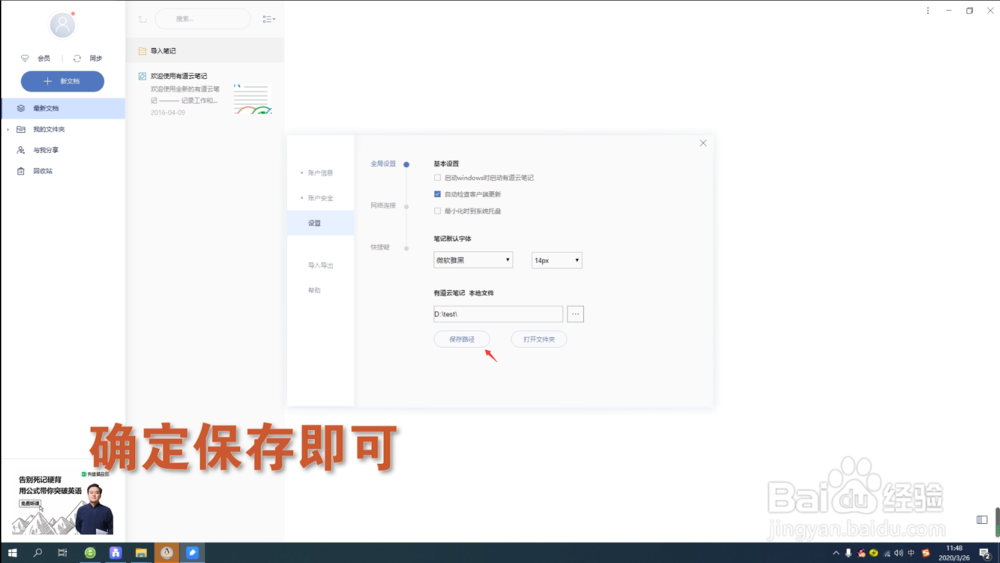Click the volume speaker tray icon
Image resolution: width=1000 pixels, height=563 pixels.
(x=899, y=553)
